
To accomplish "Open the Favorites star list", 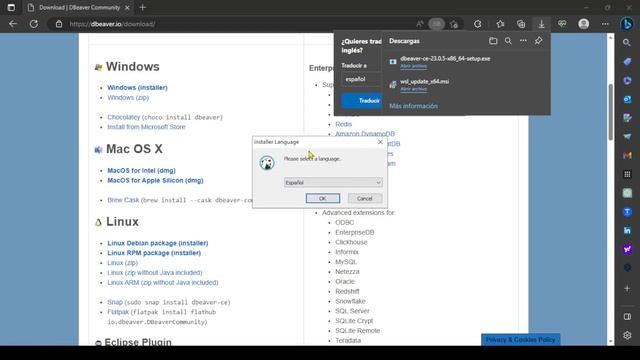I will 500,24.
